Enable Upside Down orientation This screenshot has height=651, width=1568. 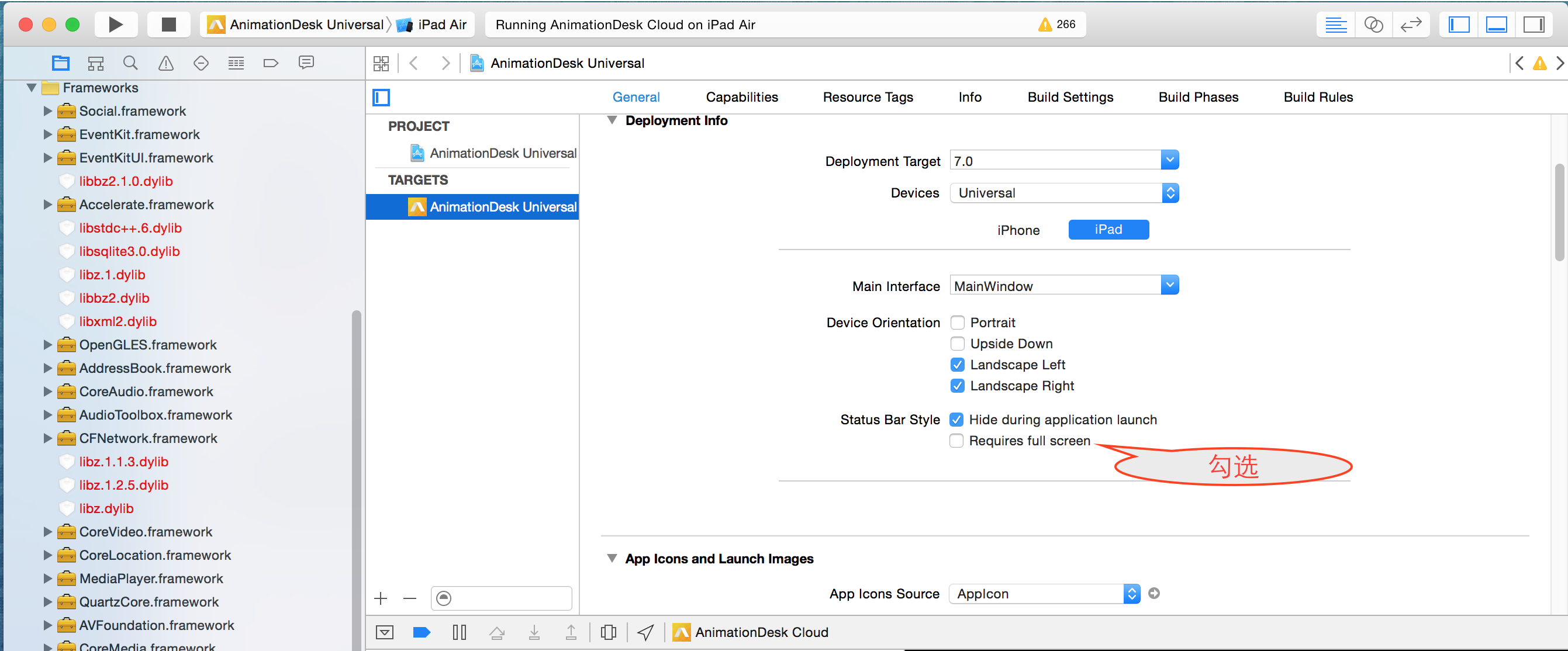point(957,344)
